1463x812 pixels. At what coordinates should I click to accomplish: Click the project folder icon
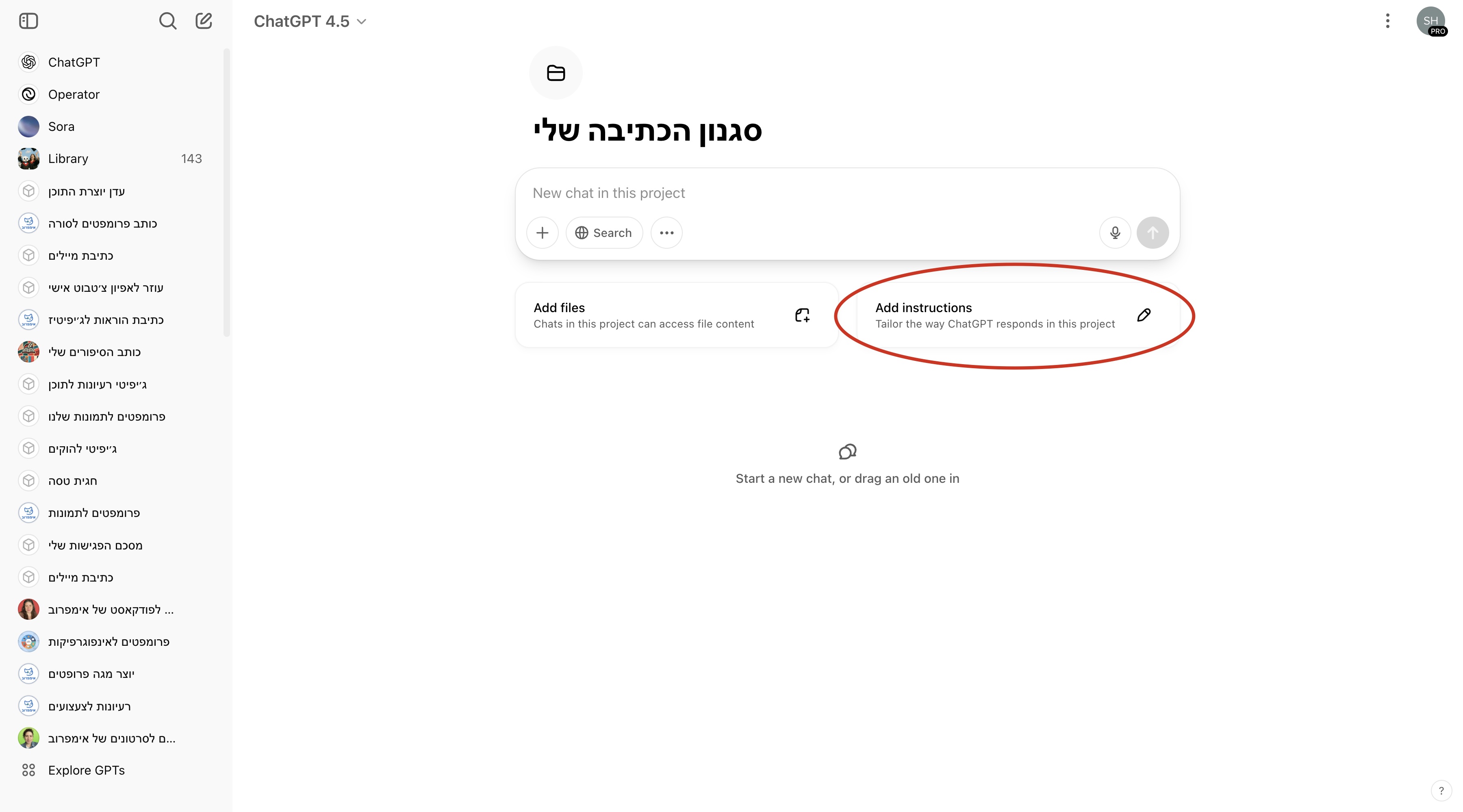556,73
